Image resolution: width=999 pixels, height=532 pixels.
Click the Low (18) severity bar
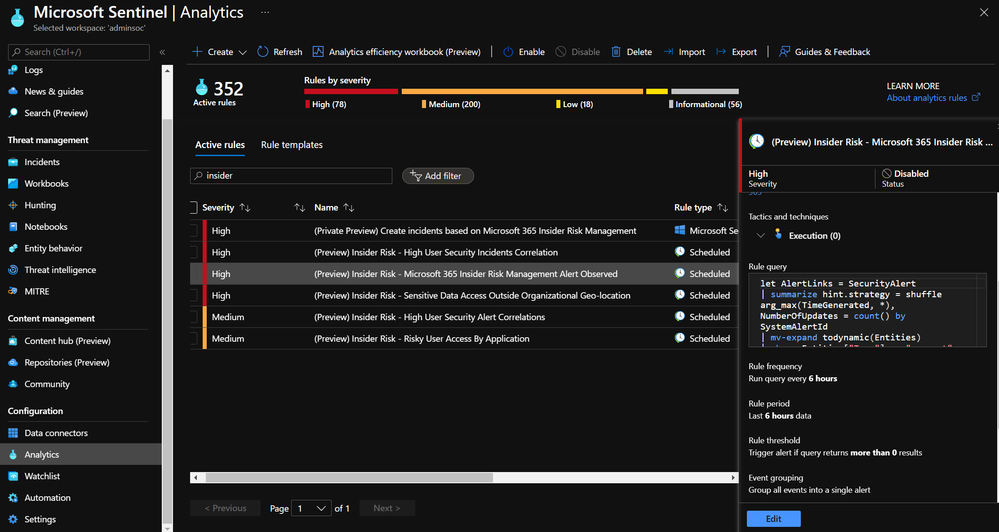[657, 91]
